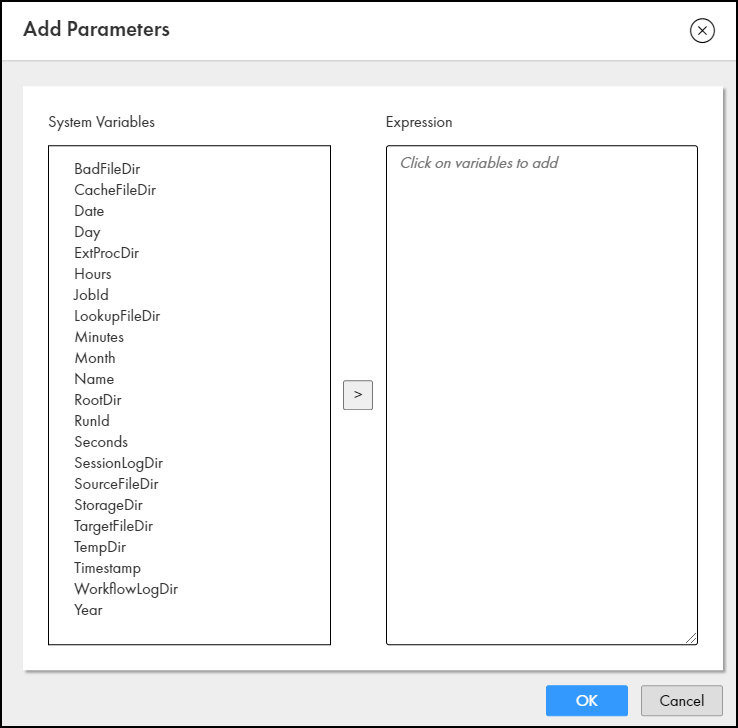Pick the Minutes variable
This screenshot has height=728, width=738.
(99, 337)
